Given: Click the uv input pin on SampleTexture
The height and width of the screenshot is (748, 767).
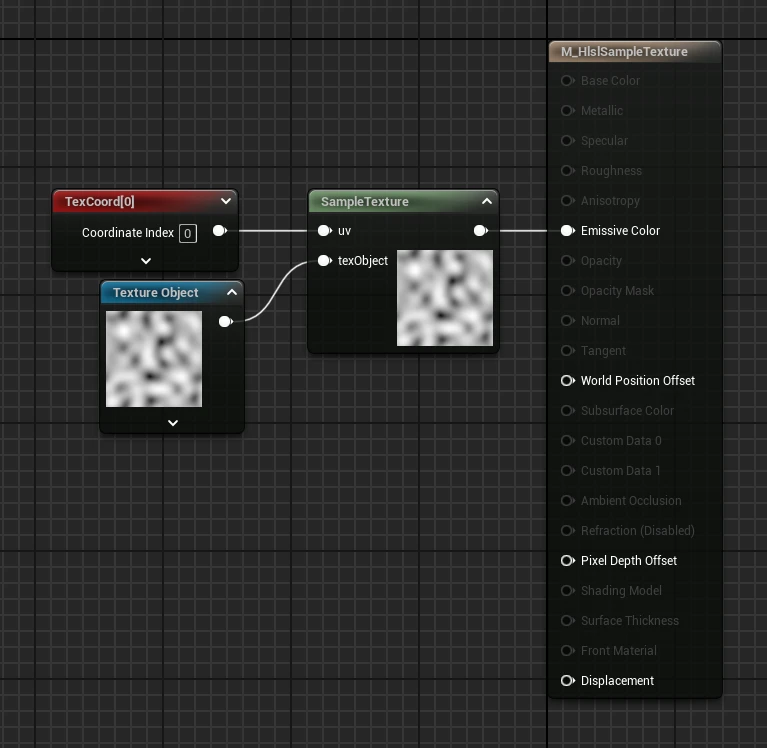Looking at the screenshot, I should (324, 231).
